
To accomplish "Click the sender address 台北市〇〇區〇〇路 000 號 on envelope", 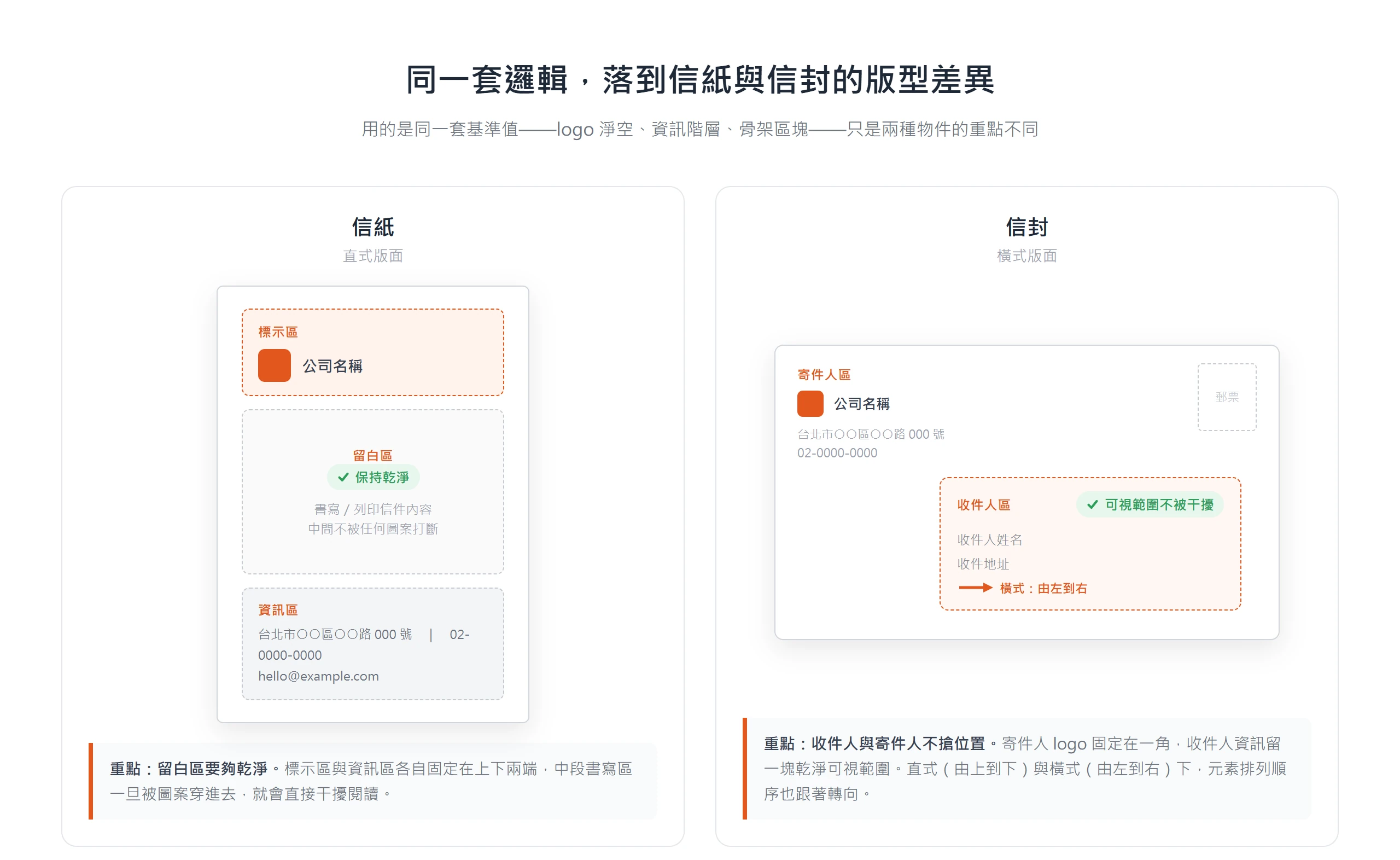I will (x=871, y=434).
